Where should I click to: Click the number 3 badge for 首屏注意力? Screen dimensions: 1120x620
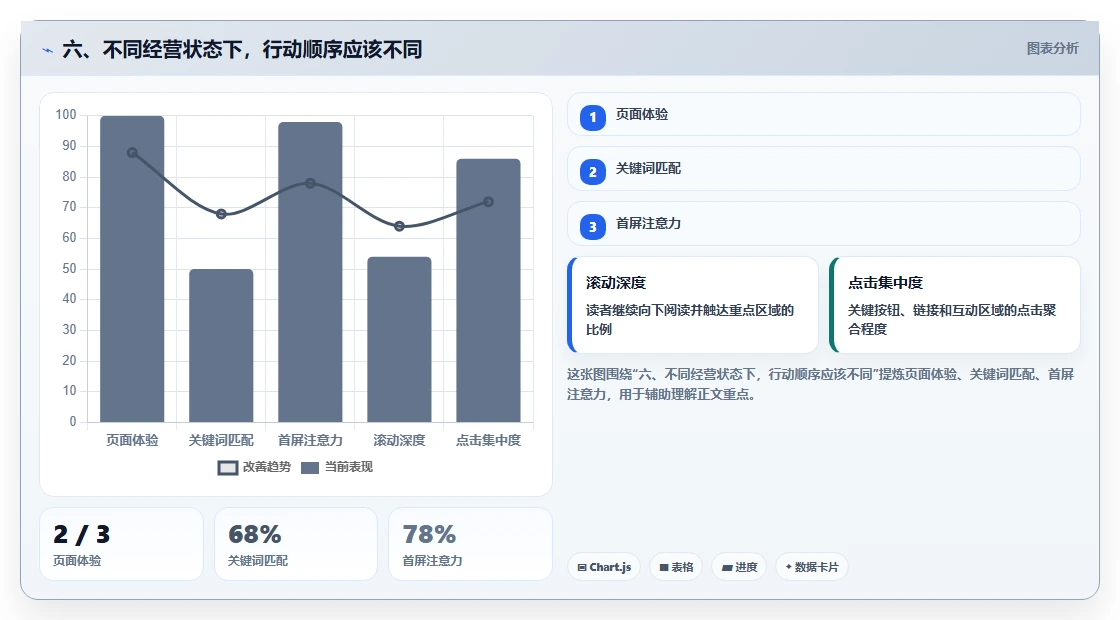tap(593, 227)
